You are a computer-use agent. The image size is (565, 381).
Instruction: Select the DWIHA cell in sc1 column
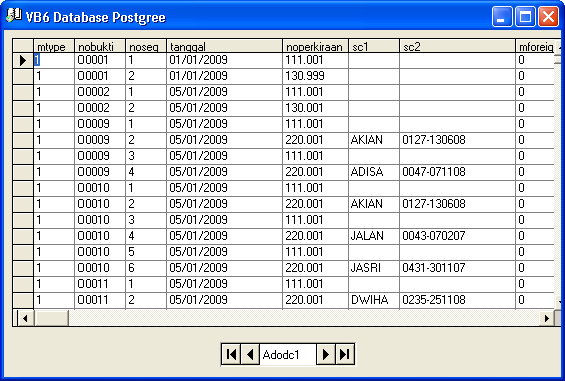374,300
